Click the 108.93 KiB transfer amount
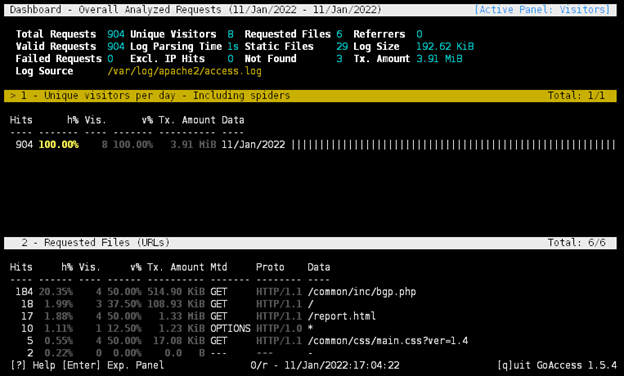 (176, 304)
